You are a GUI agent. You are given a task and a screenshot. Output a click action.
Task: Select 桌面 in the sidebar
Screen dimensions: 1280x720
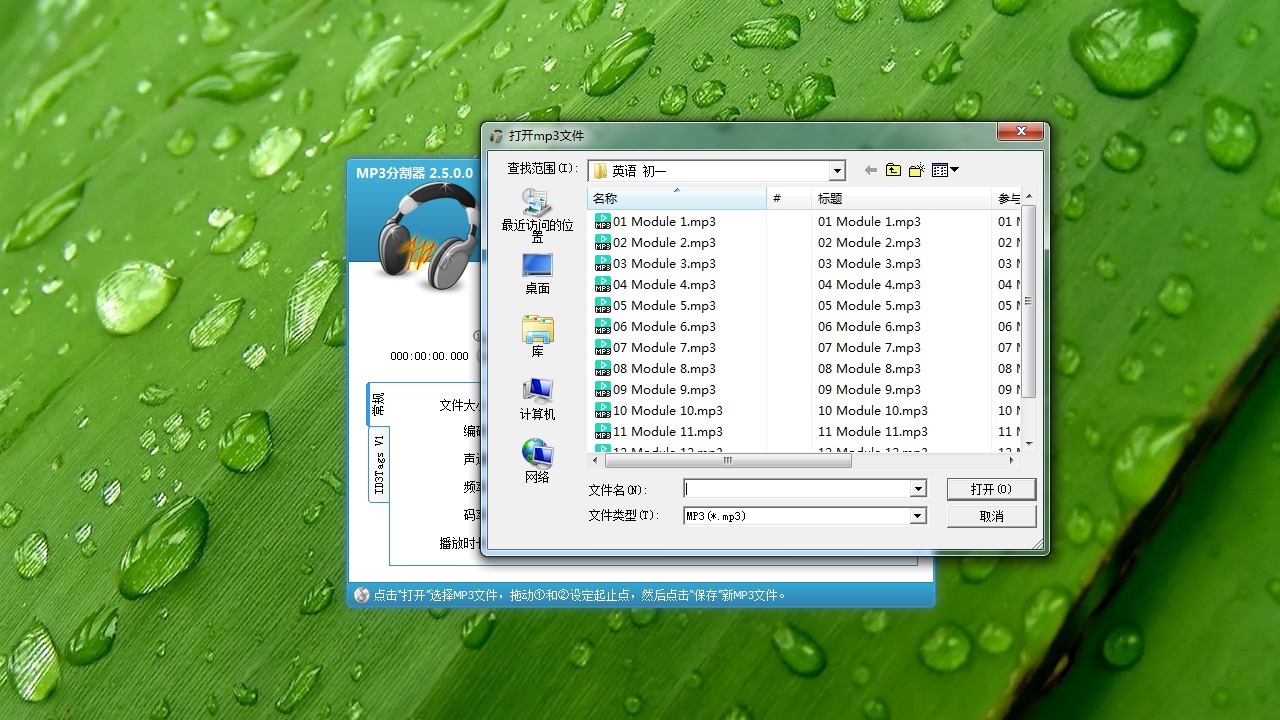537,271
